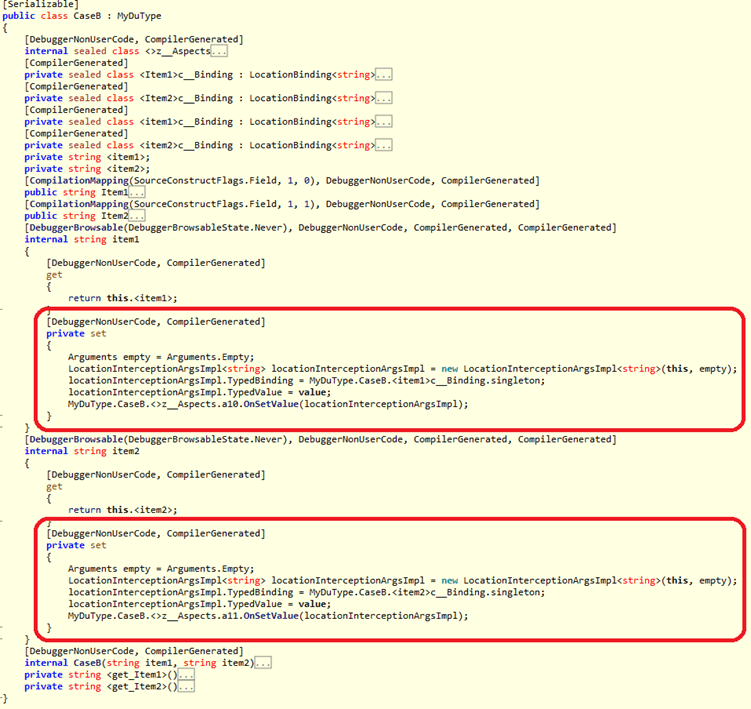The height and width of the screenshot is (709, 751).
Task: Expand the collapsed <Item1>c__Binding class body
Action: point(384,75)
